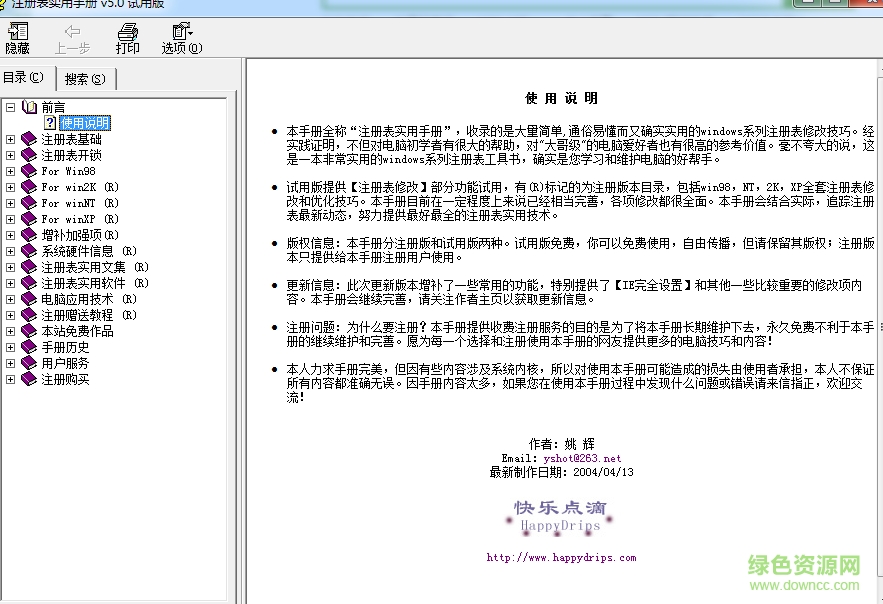Click the book icon beside 手册历史
Image resolution: width=883 pixels, height=604 pixels.
pyautogui.click(x=27, y=347)
